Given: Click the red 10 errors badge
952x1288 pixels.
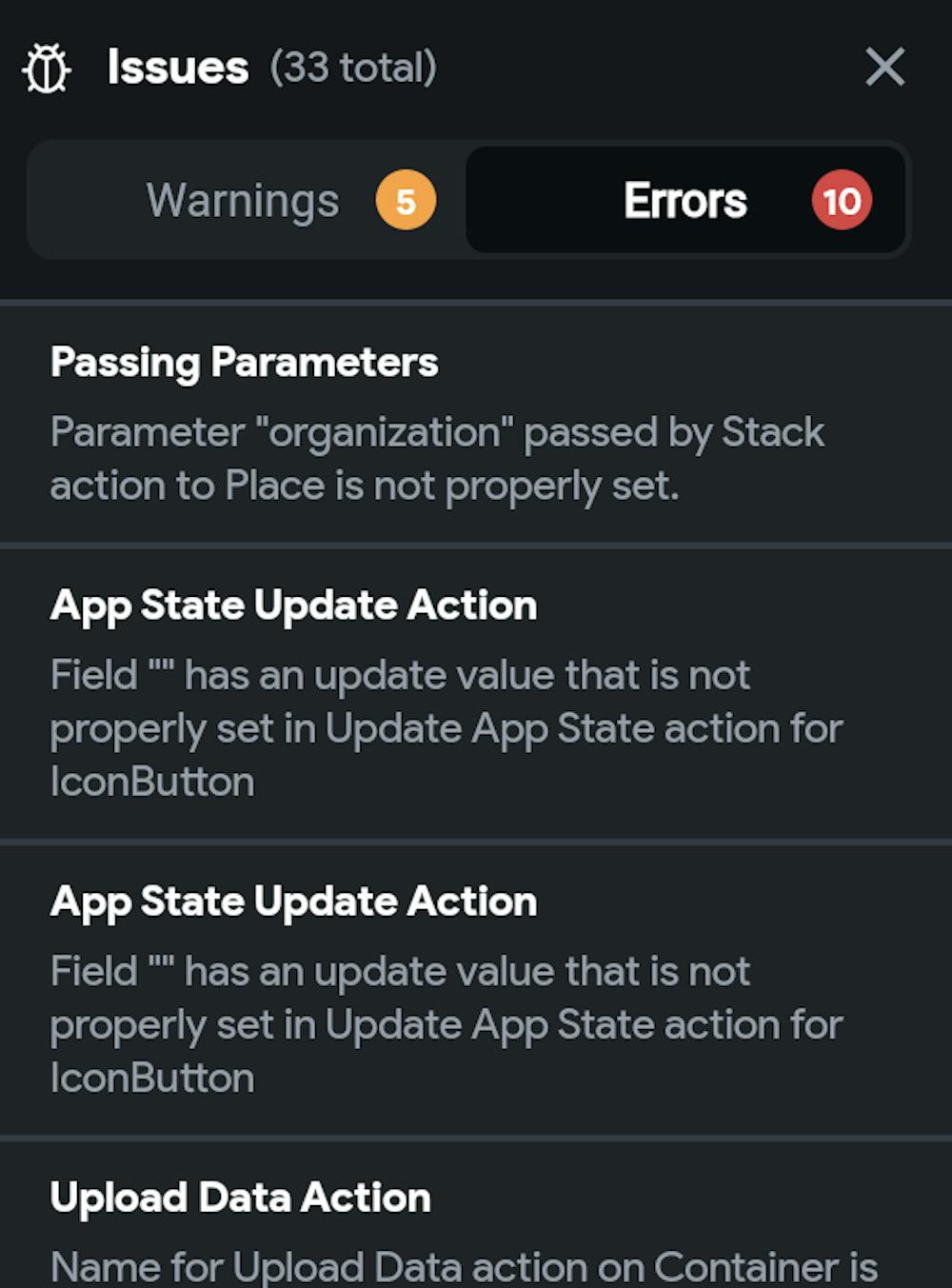Looking at the screenshot, I should point(842,201).
